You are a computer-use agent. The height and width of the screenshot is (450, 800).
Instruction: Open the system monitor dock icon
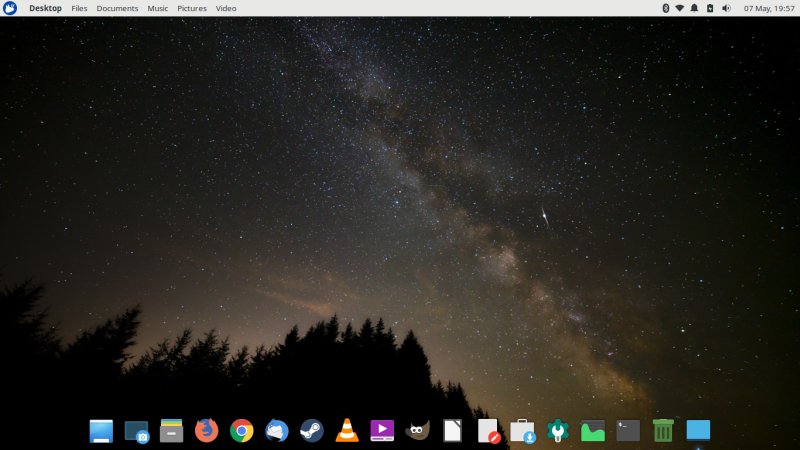[593, 430]
